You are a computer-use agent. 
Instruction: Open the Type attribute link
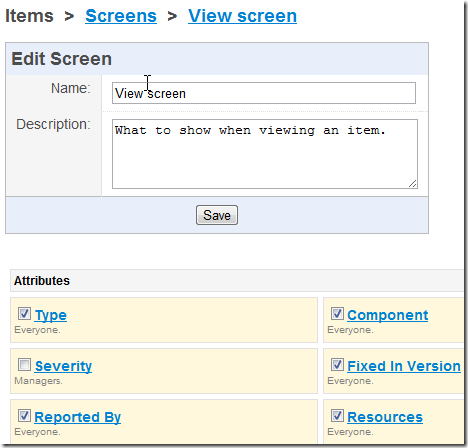tap(51, 315)
